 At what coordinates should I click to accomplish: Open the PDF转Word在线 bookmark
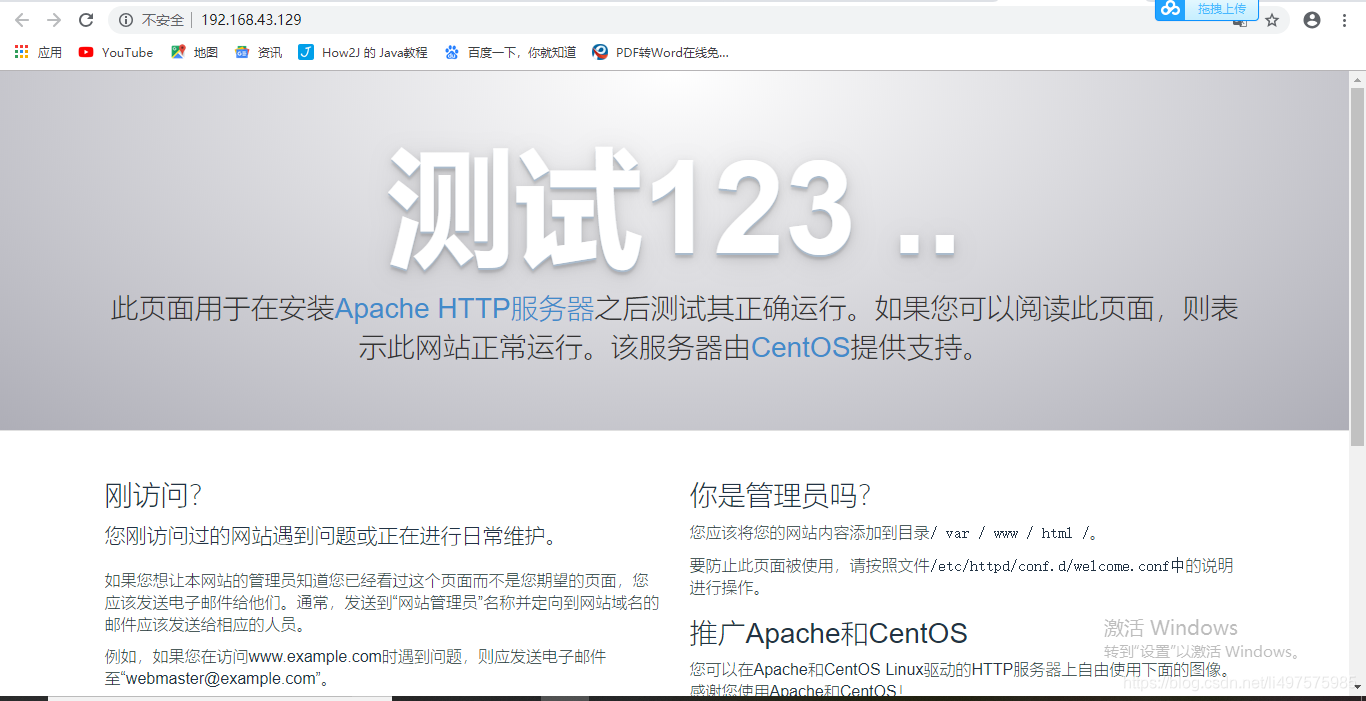tap(660, 52)
